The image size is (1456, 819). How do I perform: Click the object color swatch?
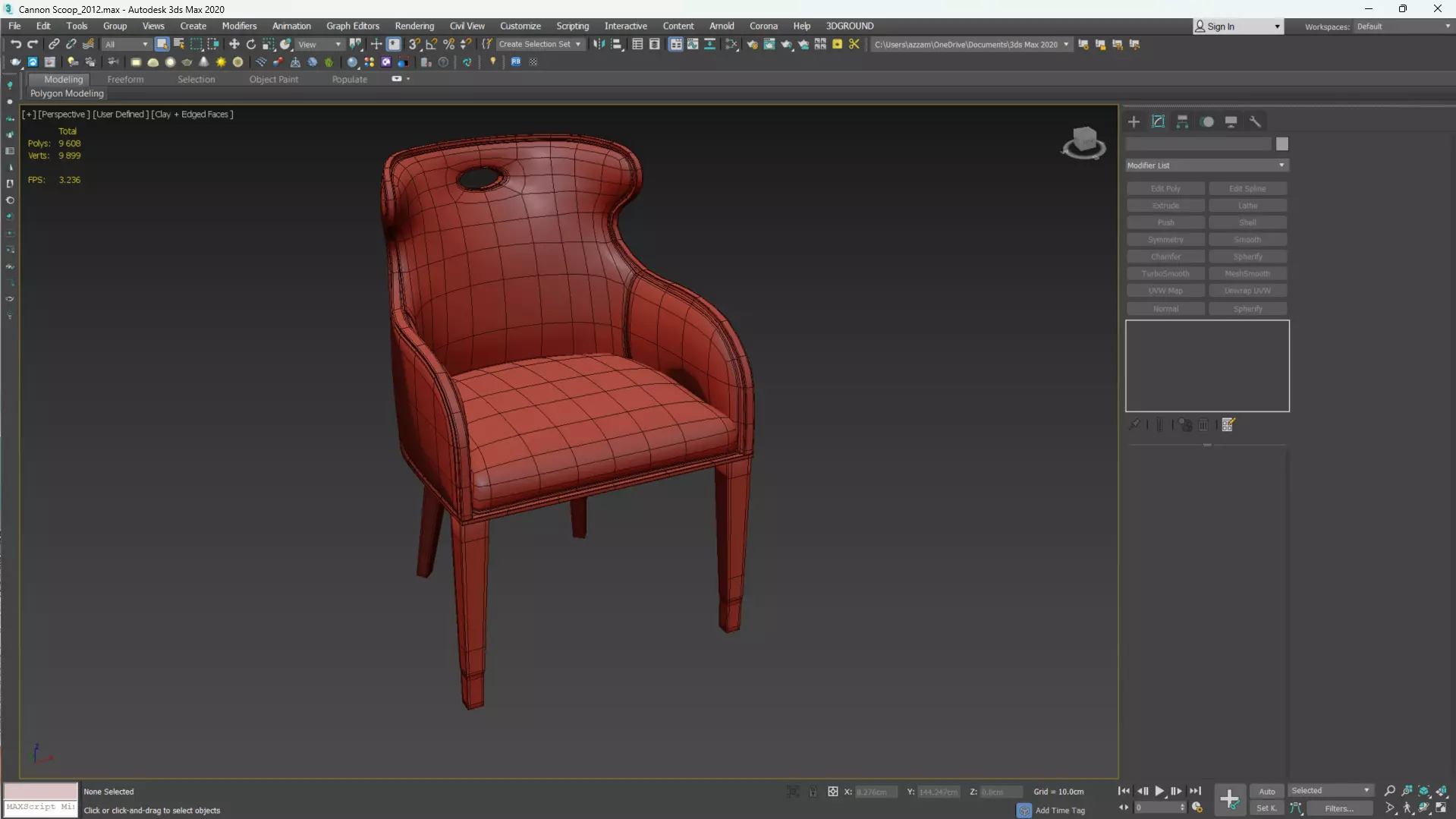(x=1282, y=144)
